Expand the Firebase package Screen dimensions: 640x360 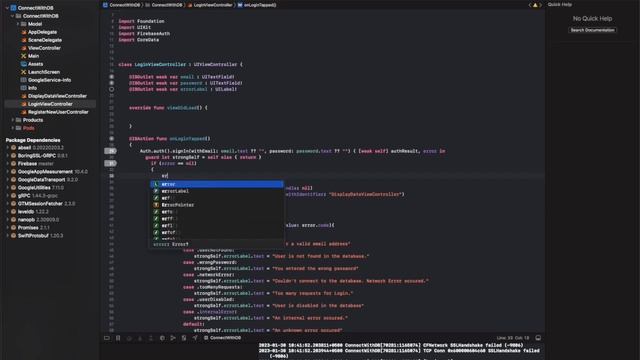click(8, 164)
